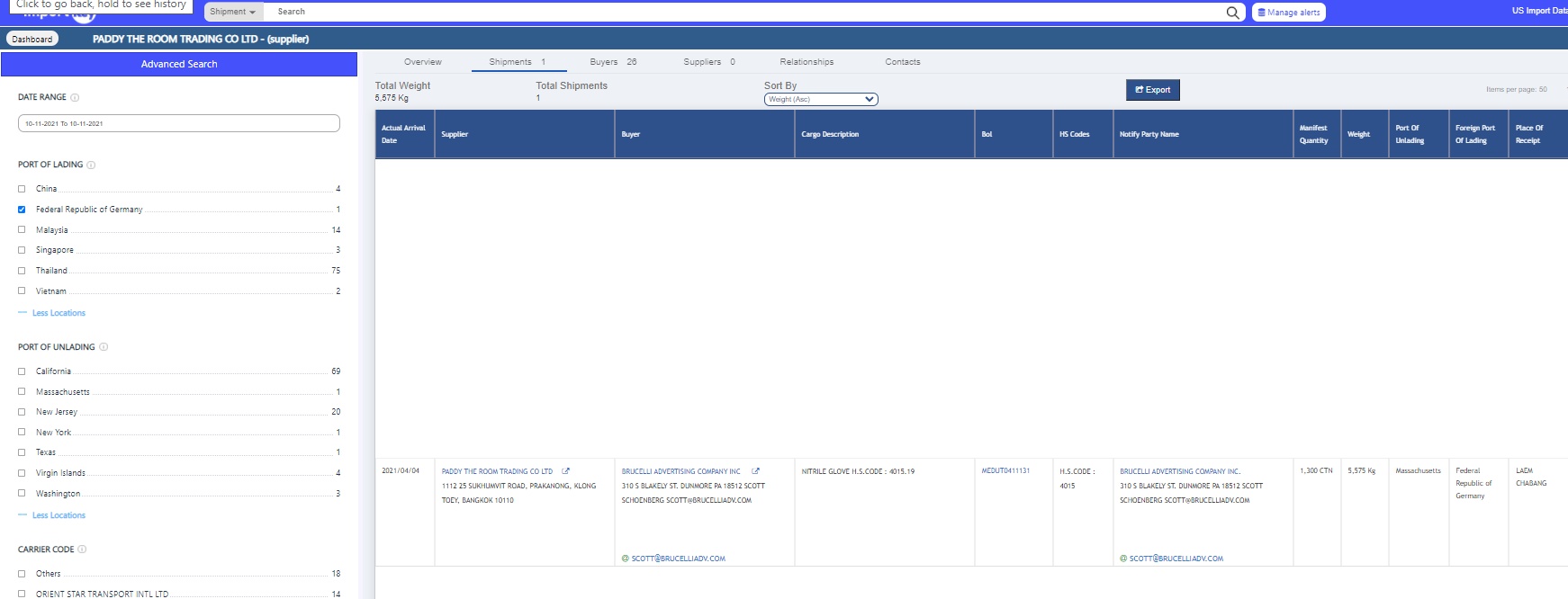Click the Export button

(1152, 90)
